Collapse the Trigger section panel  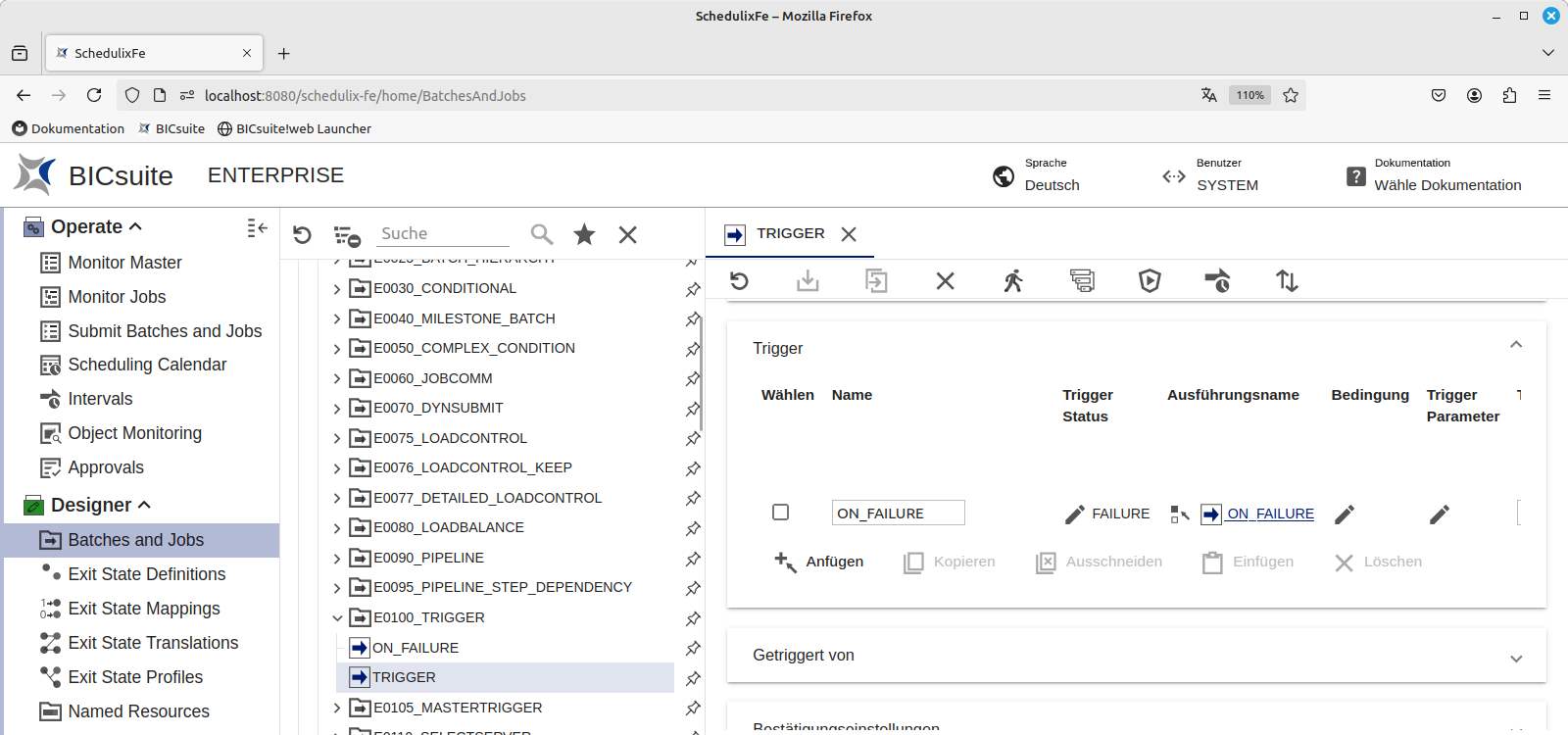pyautogui.click(x=1516, y=345)
